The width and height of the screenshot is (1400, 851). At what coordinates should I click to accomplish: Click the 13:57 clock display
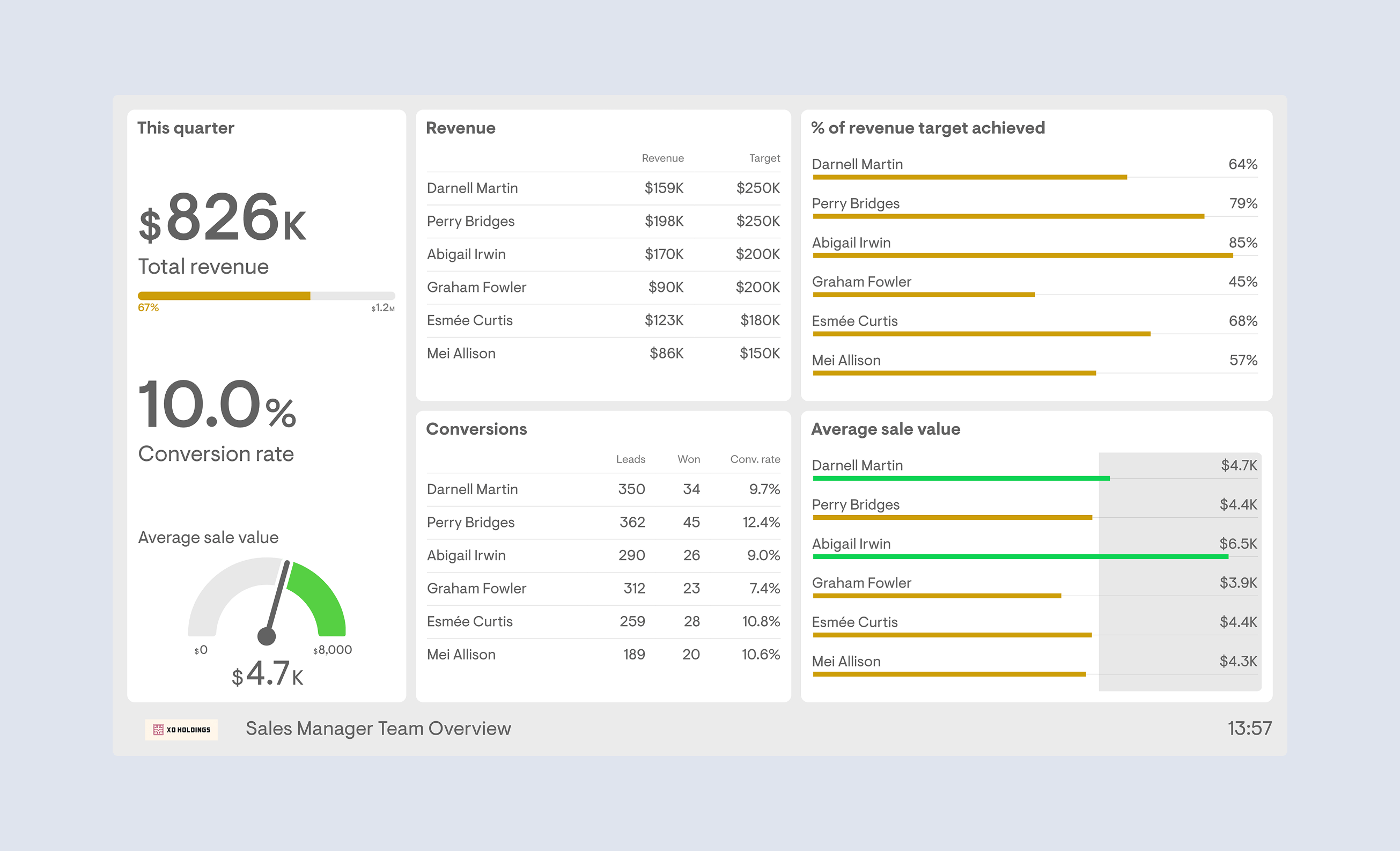pyautogui.click(x=1249, y=729)
